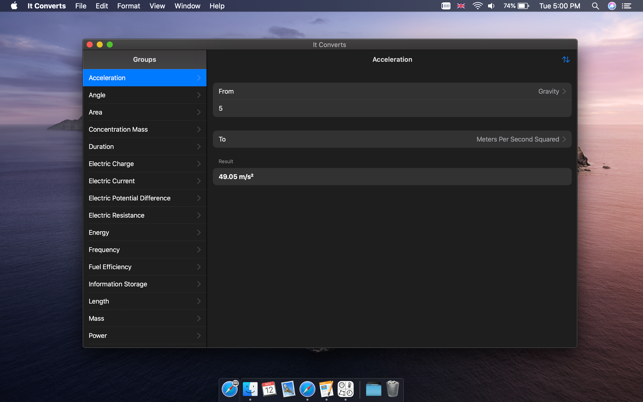Image resolution: width=643 pixels, height=402 pixels.
Task: Open the From unit Gravity selector
Action: pyautogui.click(x=550, y=91)
